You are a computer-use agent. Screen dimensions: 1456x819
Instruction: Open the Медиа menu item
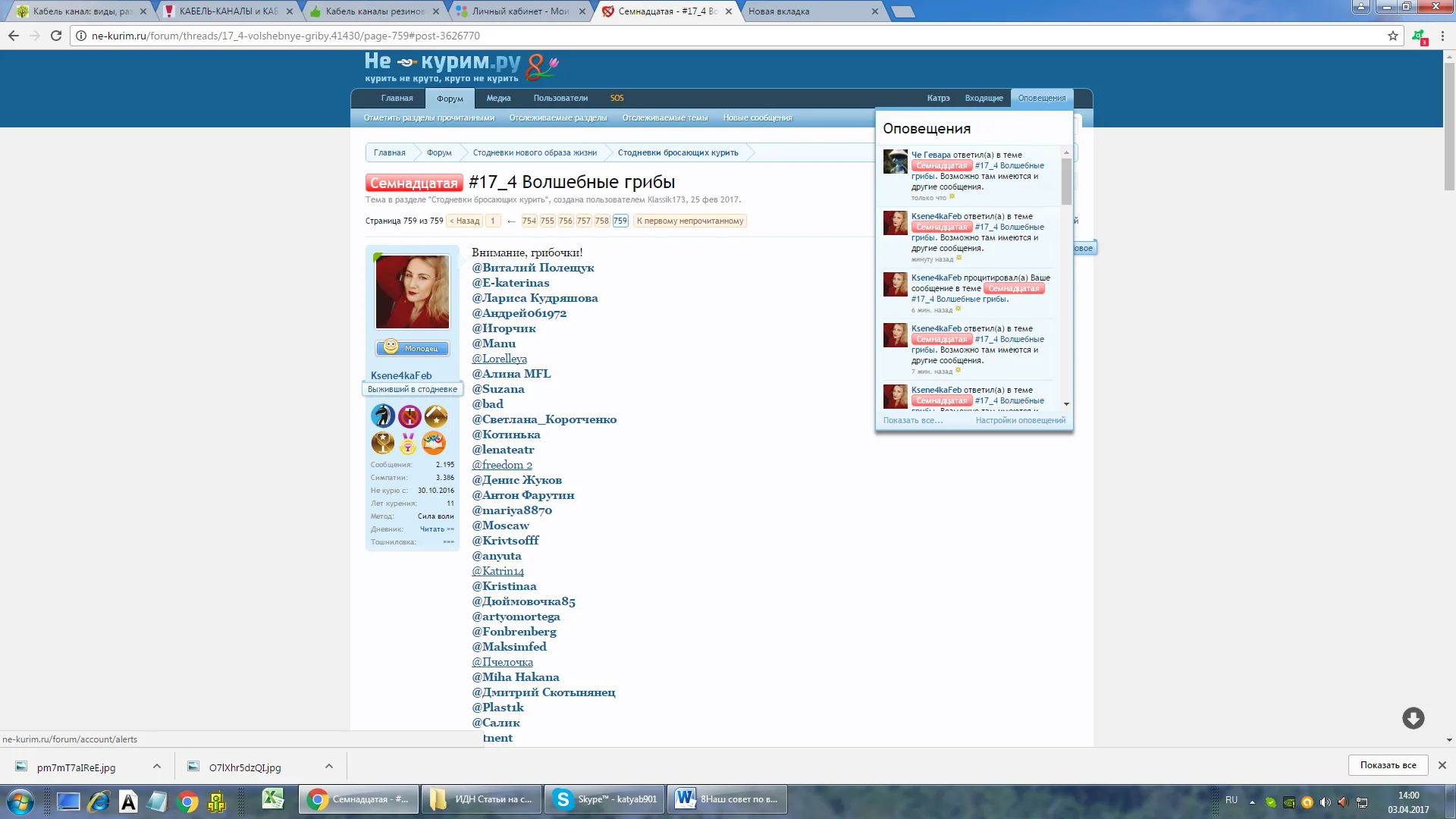498,98
